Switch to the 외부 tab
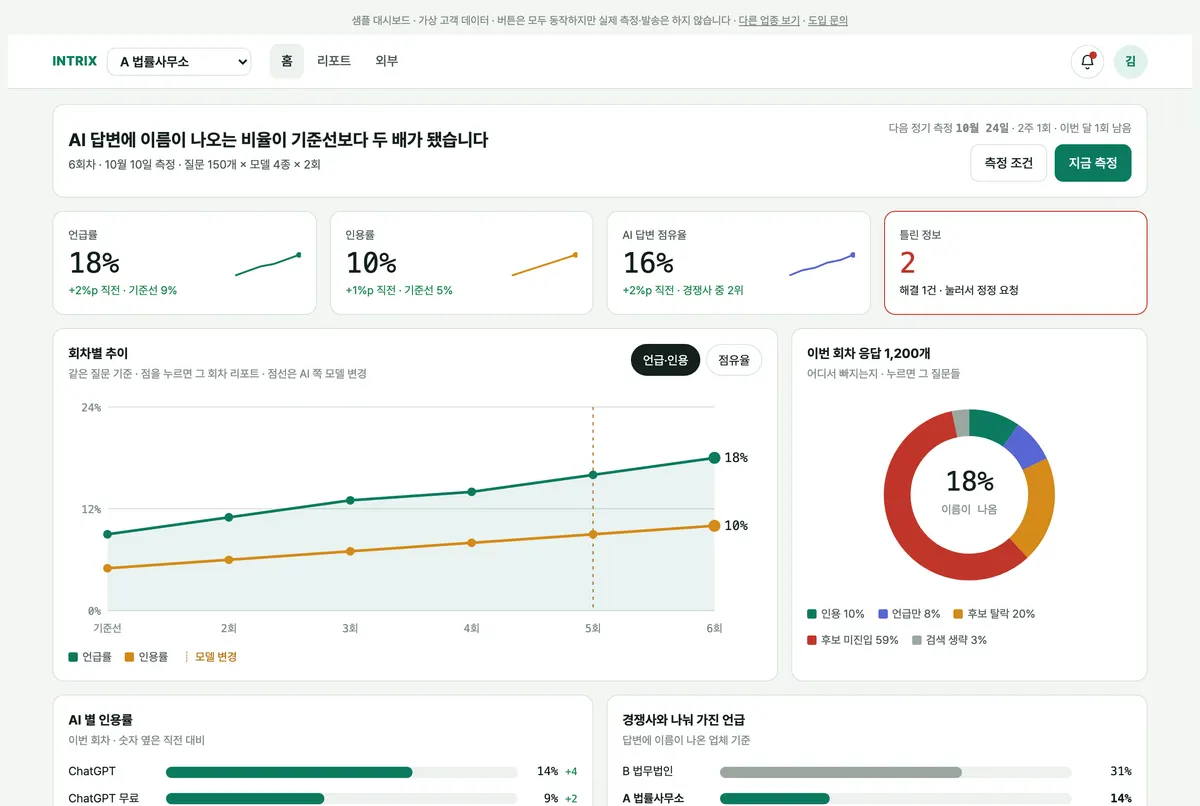The image size is (1200, 806). 387,61
